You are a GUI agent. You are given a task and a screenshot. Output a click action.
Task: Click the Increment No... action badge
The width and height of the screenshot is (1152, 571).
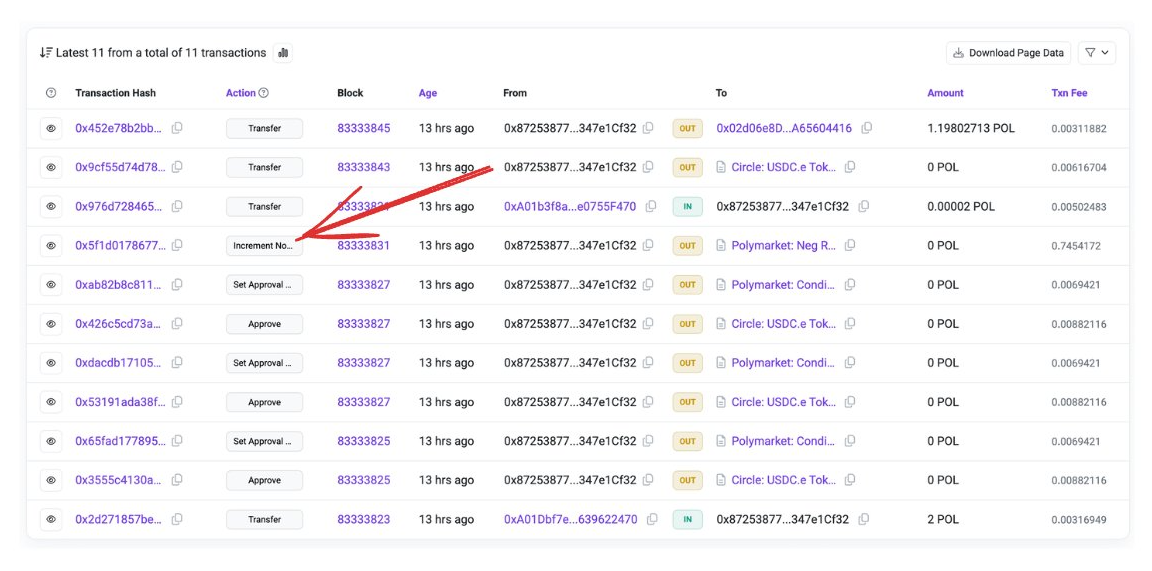click(x=264, y=246)
